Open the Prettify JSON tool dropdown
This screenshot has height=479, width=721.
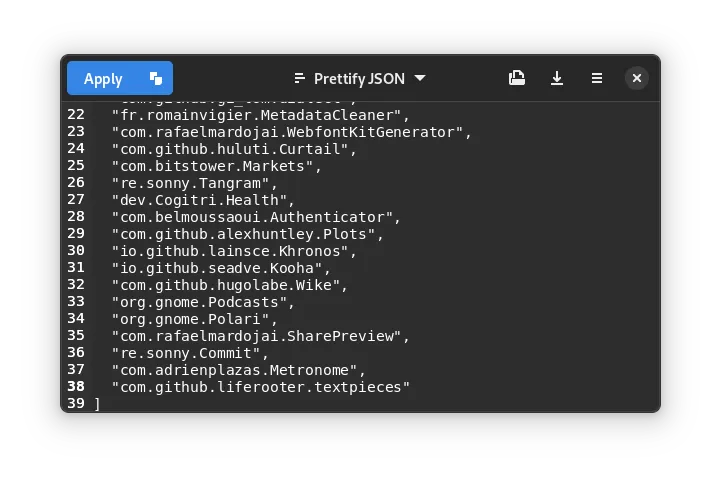click(360, 78)
